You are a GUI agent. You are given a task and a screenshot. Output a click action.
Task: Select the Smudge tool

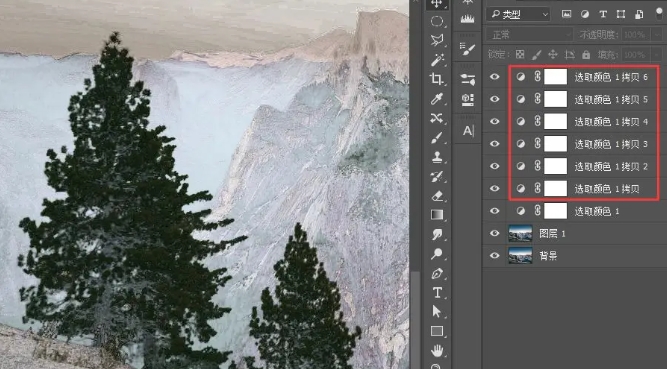[x=437, y=235]
